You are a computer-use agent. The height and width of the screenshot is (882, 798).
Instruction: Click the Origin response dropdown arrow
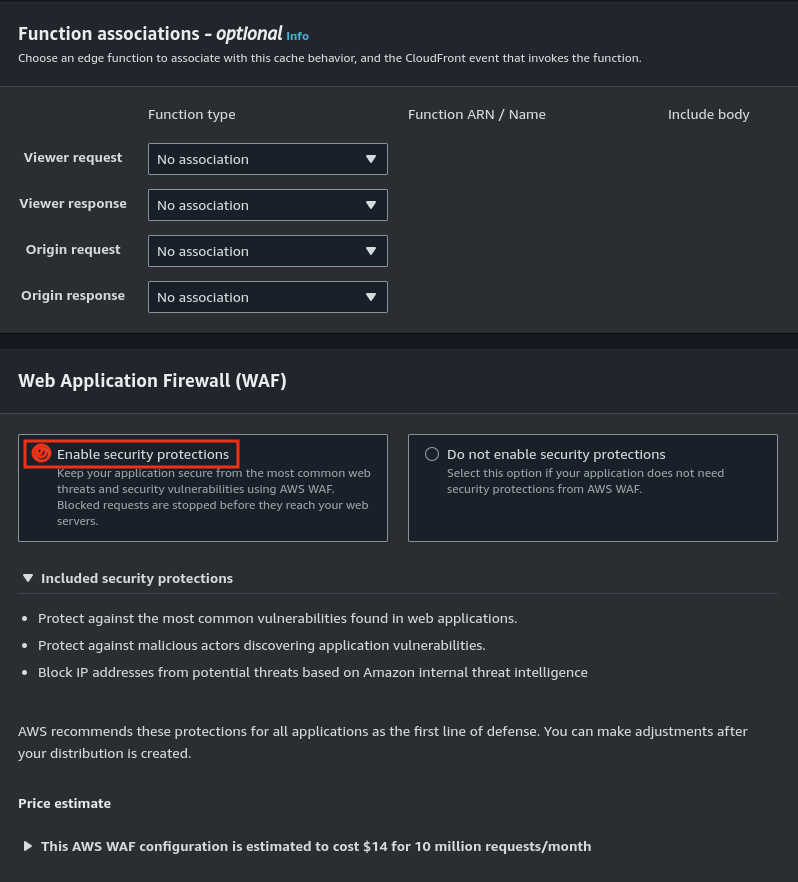[x=371, y=297]
